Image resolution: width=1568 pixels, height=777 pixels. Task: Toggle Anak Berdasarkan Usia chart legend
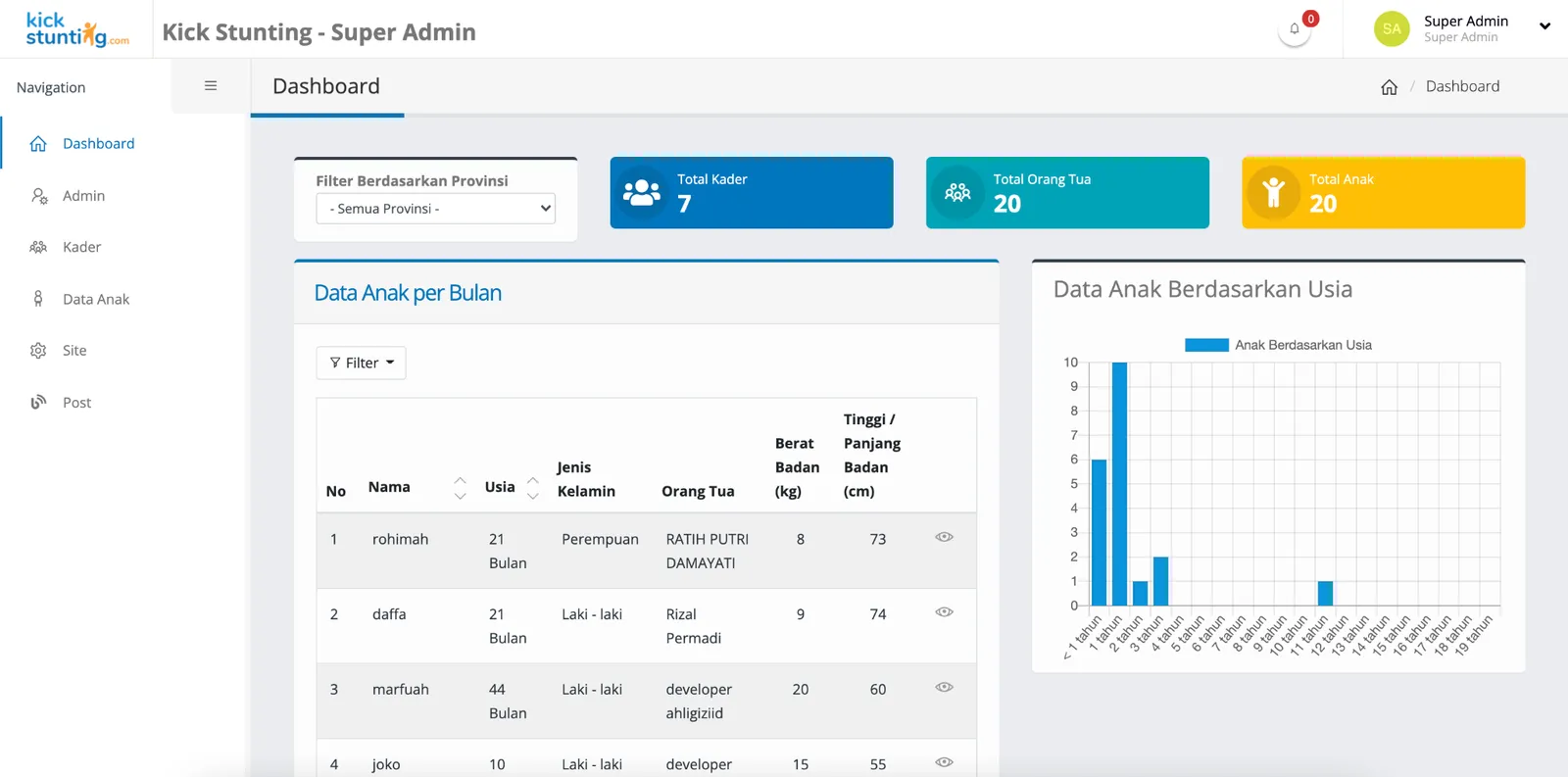pyautogui.click(x=1278, y=345)
